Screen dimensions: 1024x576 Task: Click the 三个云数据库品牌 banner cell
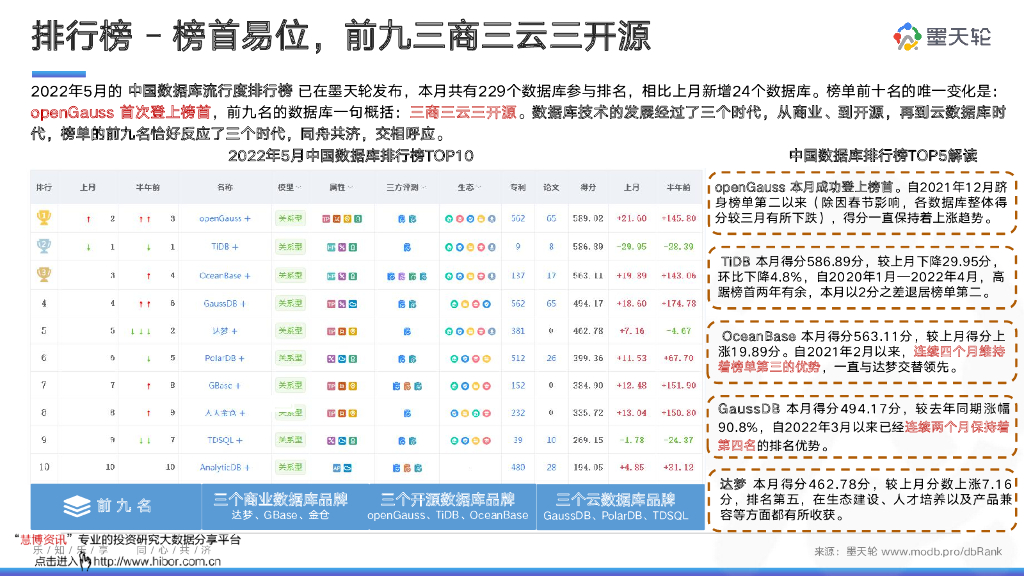pos(620,507)
